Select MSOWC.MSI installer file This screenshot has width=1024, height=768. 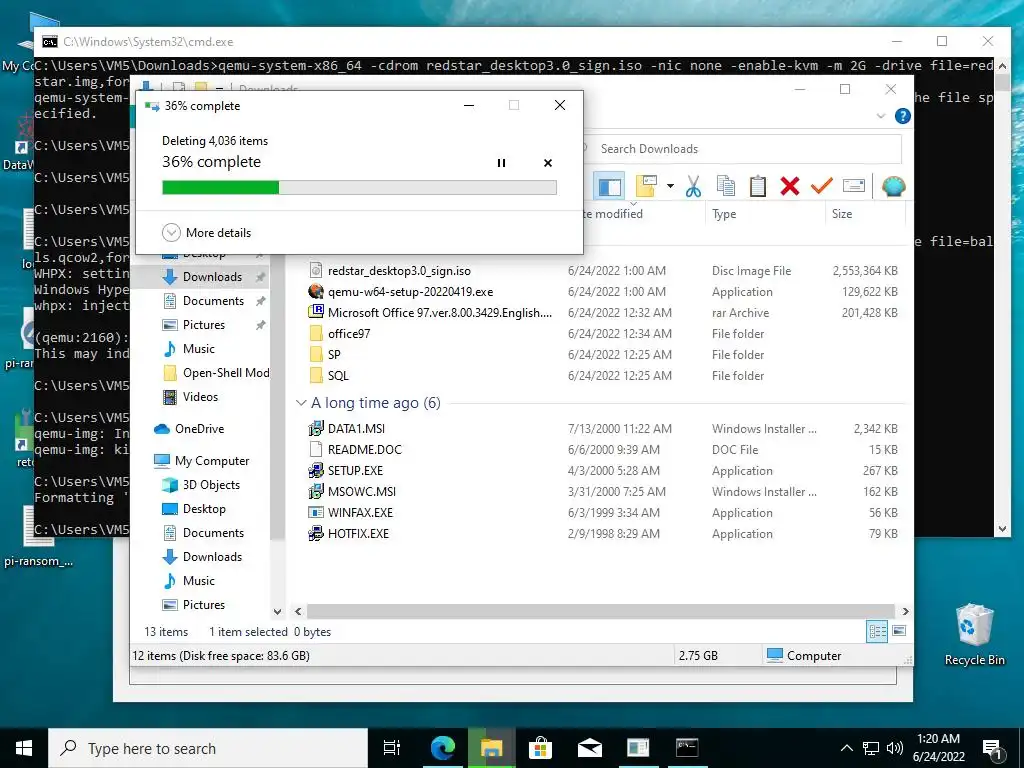tap(362, 491)
